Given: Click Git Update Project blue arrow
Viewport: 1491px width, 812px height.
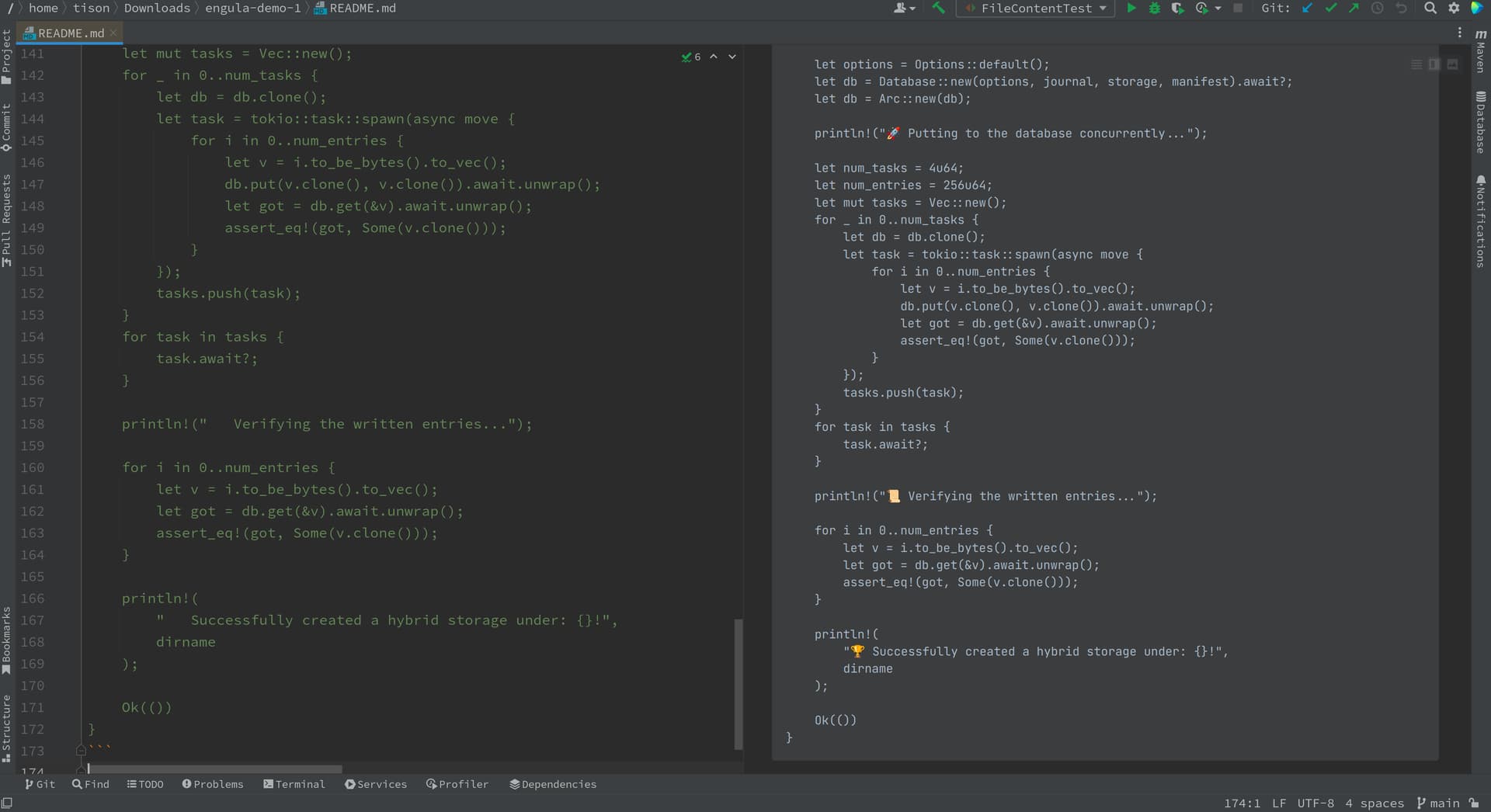Looking at the screenshot, I should click(x=1308, y=8).
